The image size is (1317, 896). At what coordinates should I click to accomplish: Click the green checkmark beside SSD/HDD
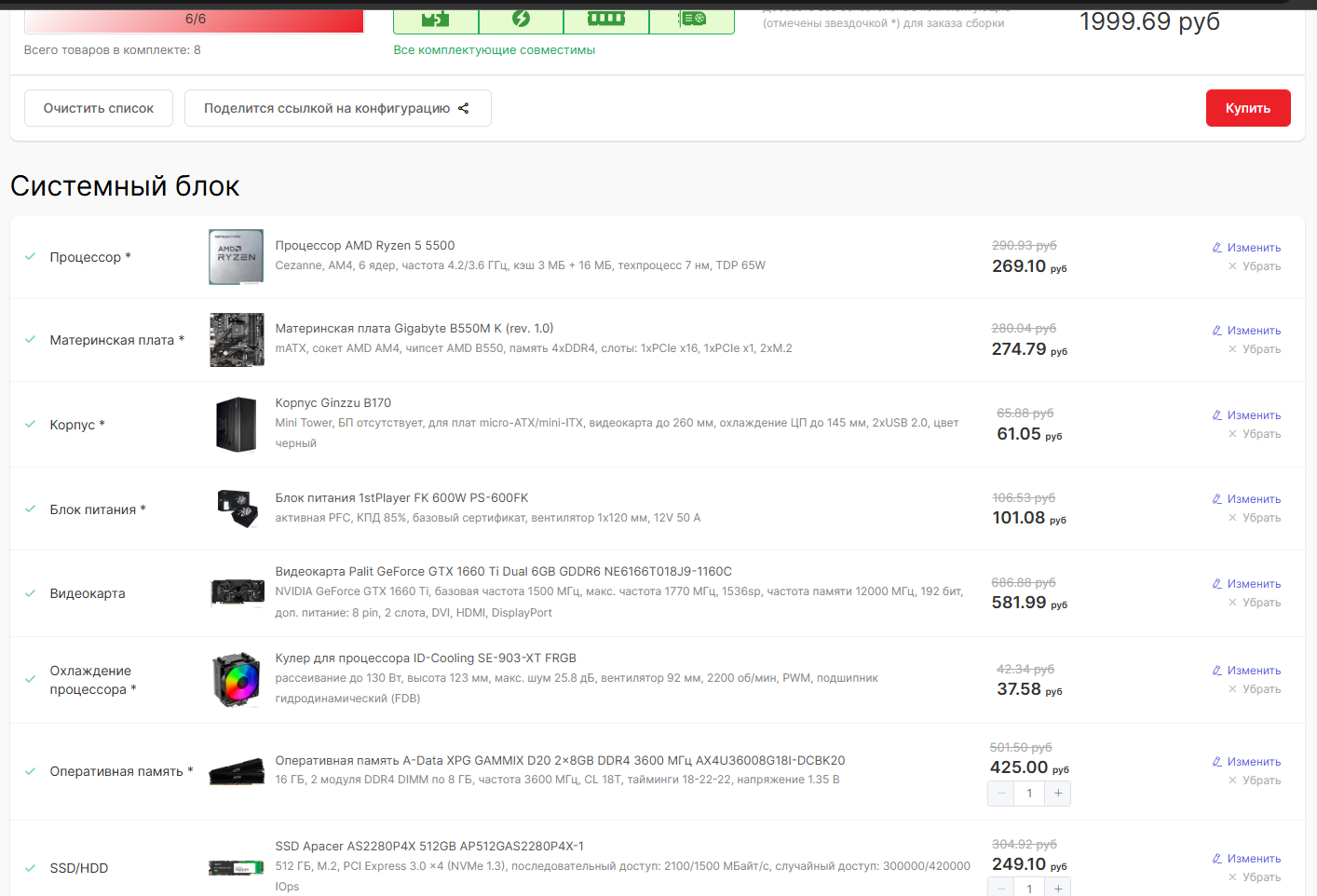pos(31,868)
